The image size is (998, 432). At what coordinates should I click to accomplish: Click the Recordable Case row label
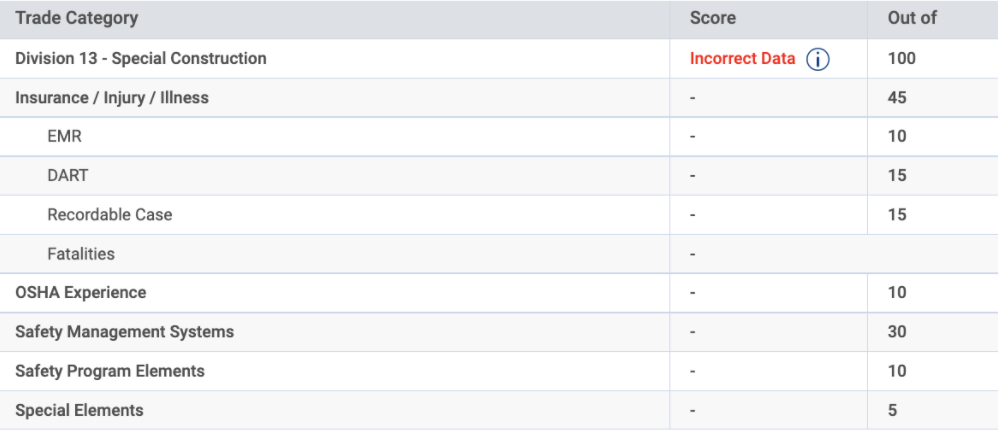pyautogui.click(x=109, y=214)
